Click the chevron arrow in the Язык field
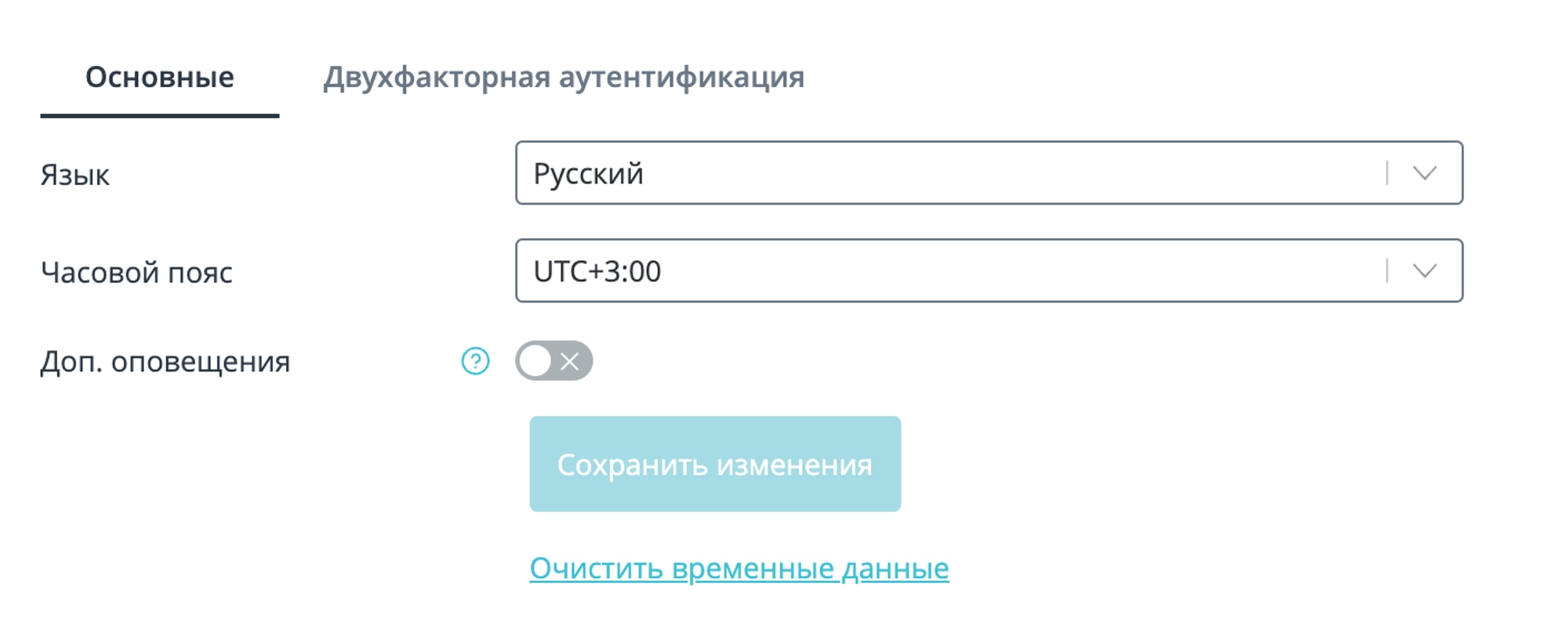Image resolution: width=1568 pixels, height=634 pixels. [1425, 173]
